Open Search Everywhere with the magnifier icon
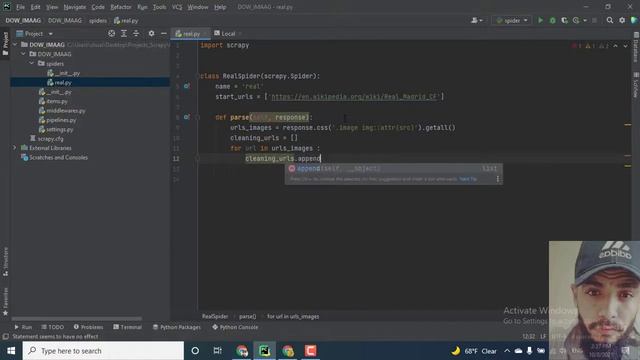The height and width of the screenshot is (360, 640). [610, 20]
